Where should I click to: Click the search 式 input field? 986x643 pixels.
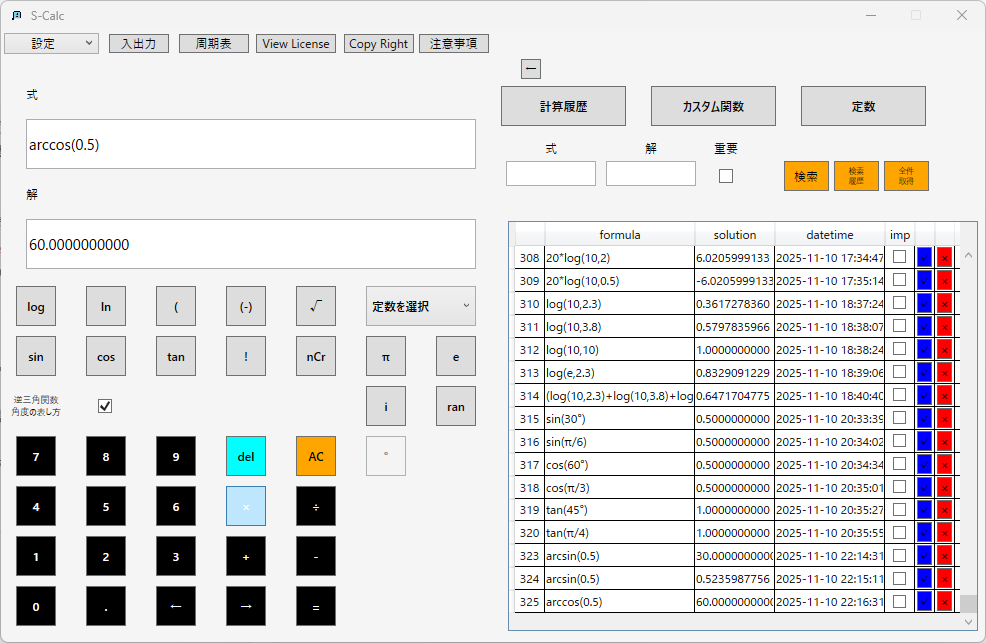tap(550, 173)
